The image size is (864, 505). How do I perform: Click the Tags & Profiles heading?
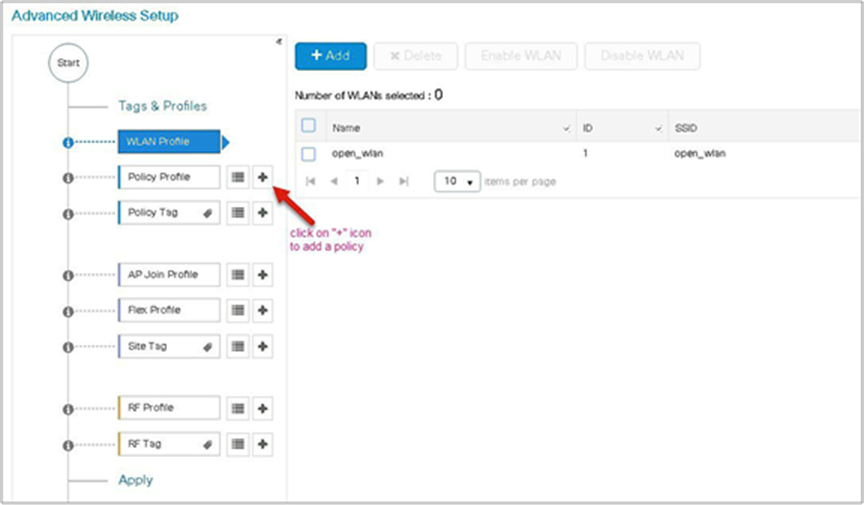[x=163, y=106]
